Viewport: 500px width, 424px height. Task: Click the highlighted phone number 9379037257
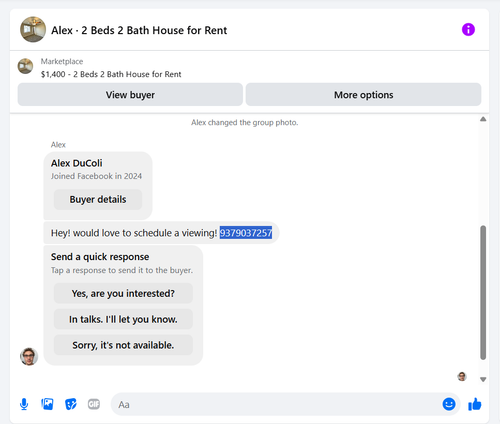coord(246,233)
